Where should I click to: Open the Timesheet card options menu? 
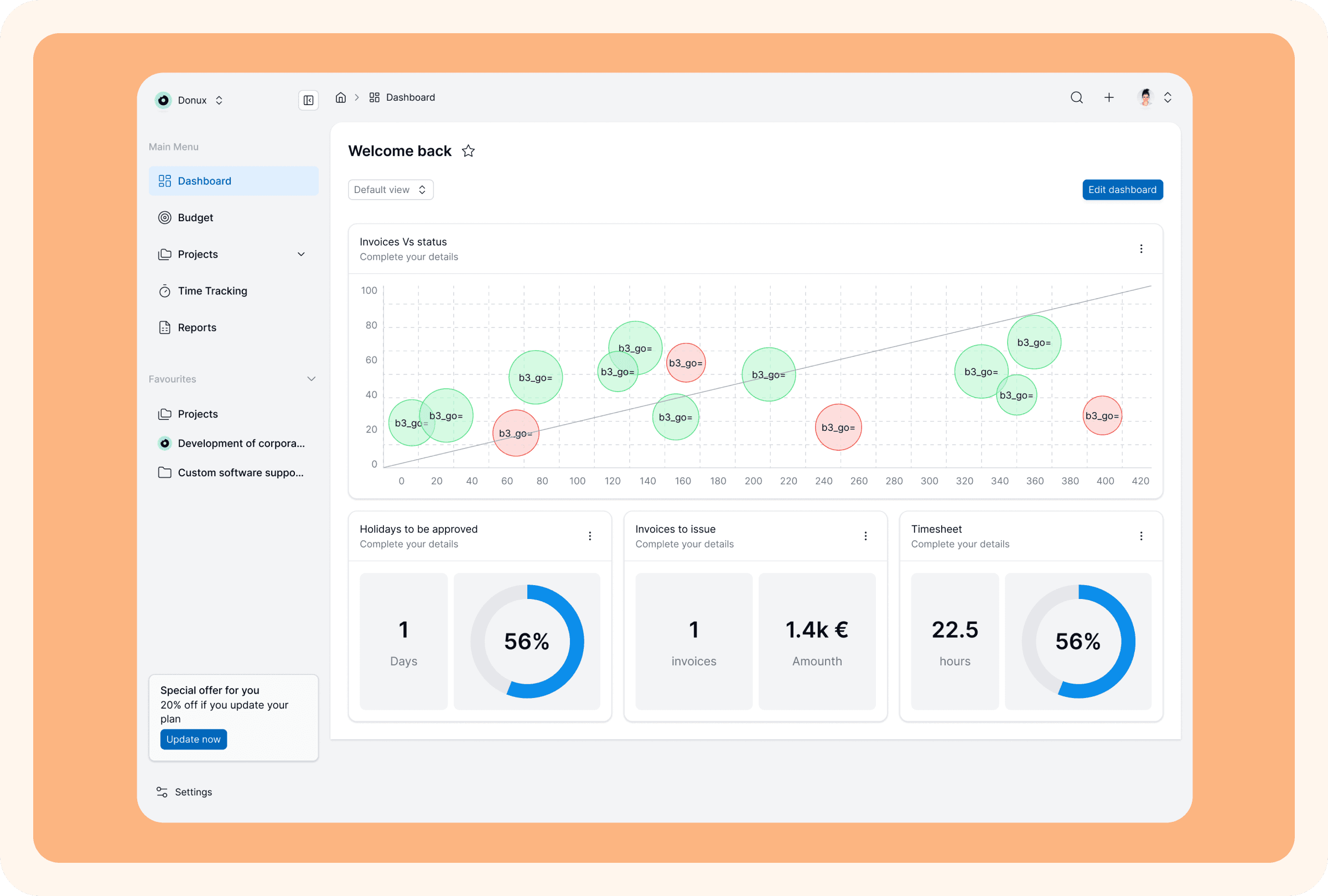click(x=1140, y=536)
